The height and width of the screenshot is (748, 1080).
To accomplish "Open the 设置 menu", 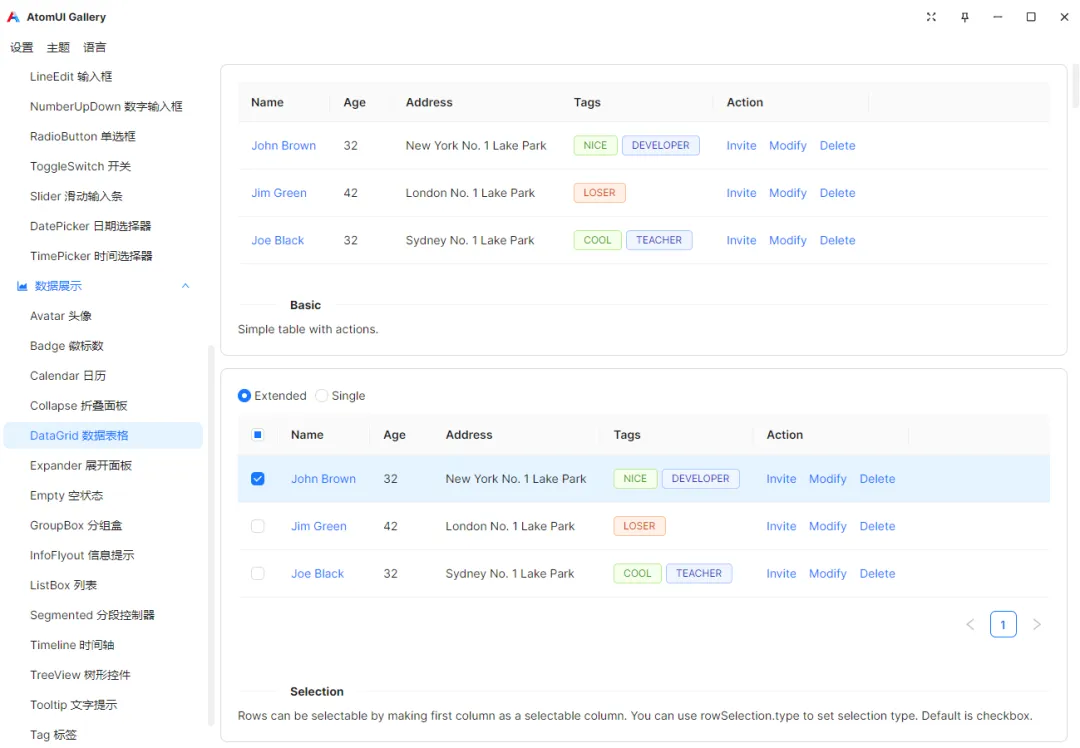I will [22, 47].
